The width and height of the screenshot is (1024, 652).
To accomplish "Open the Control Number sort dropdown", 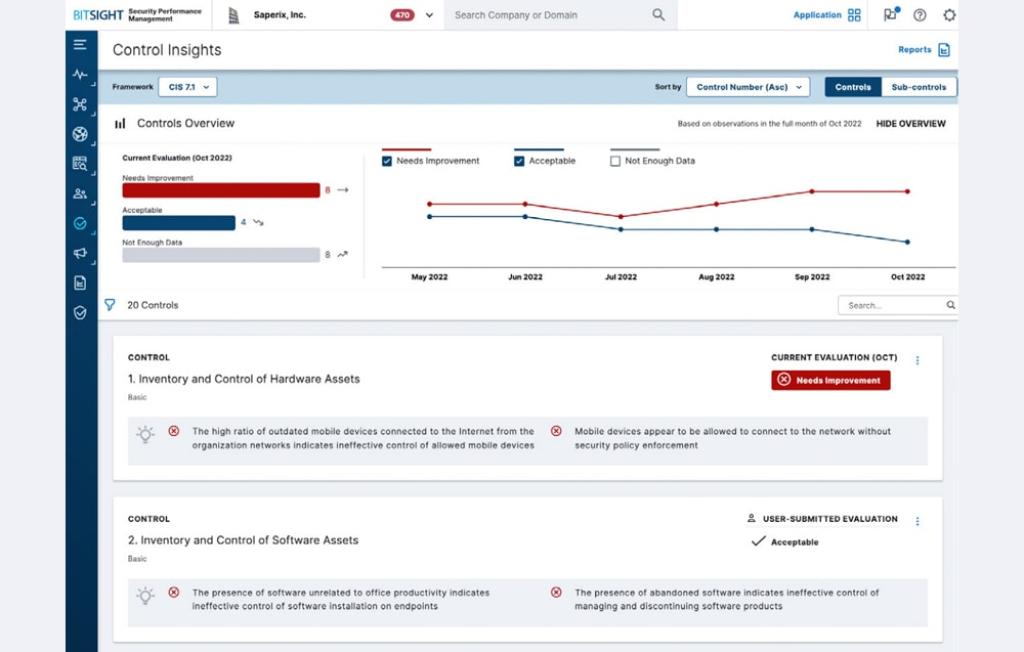I will coord(748,87).
